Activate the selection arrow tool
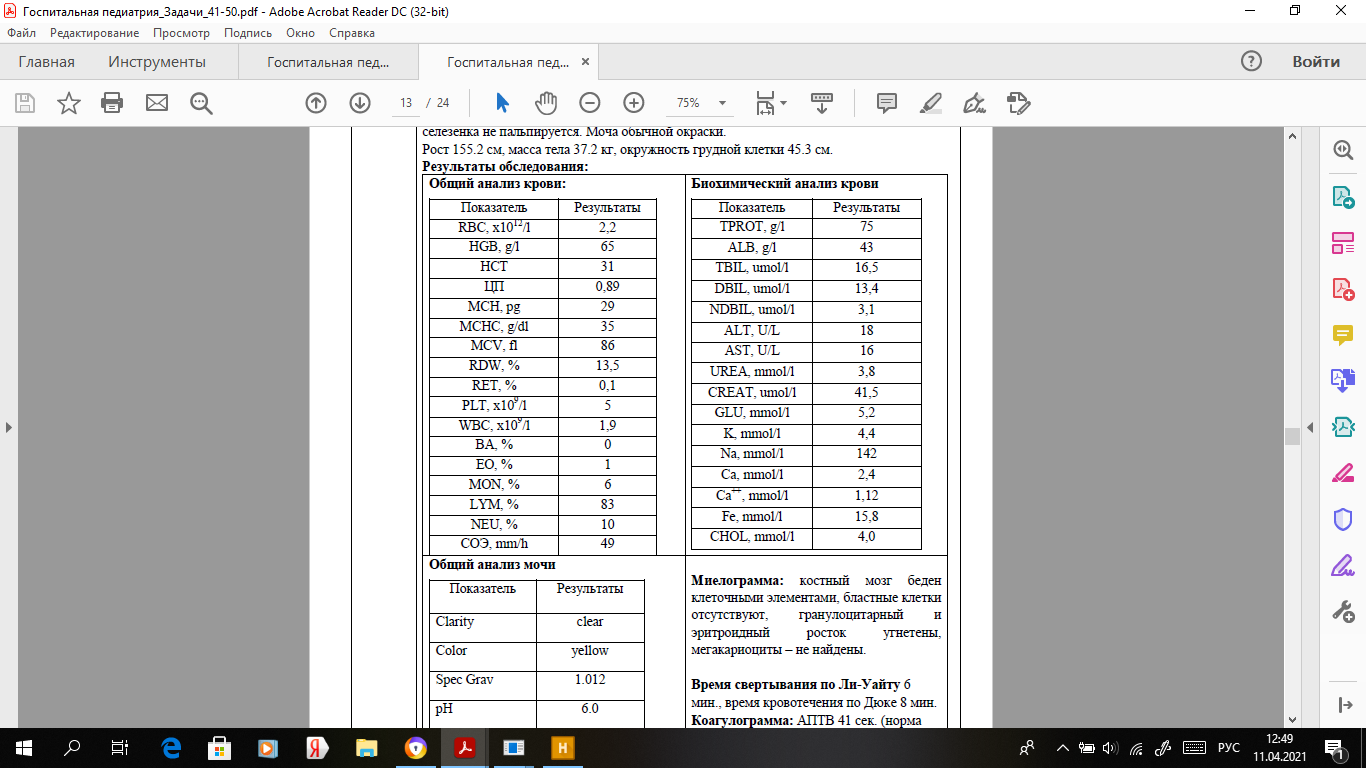 (502, 103)
